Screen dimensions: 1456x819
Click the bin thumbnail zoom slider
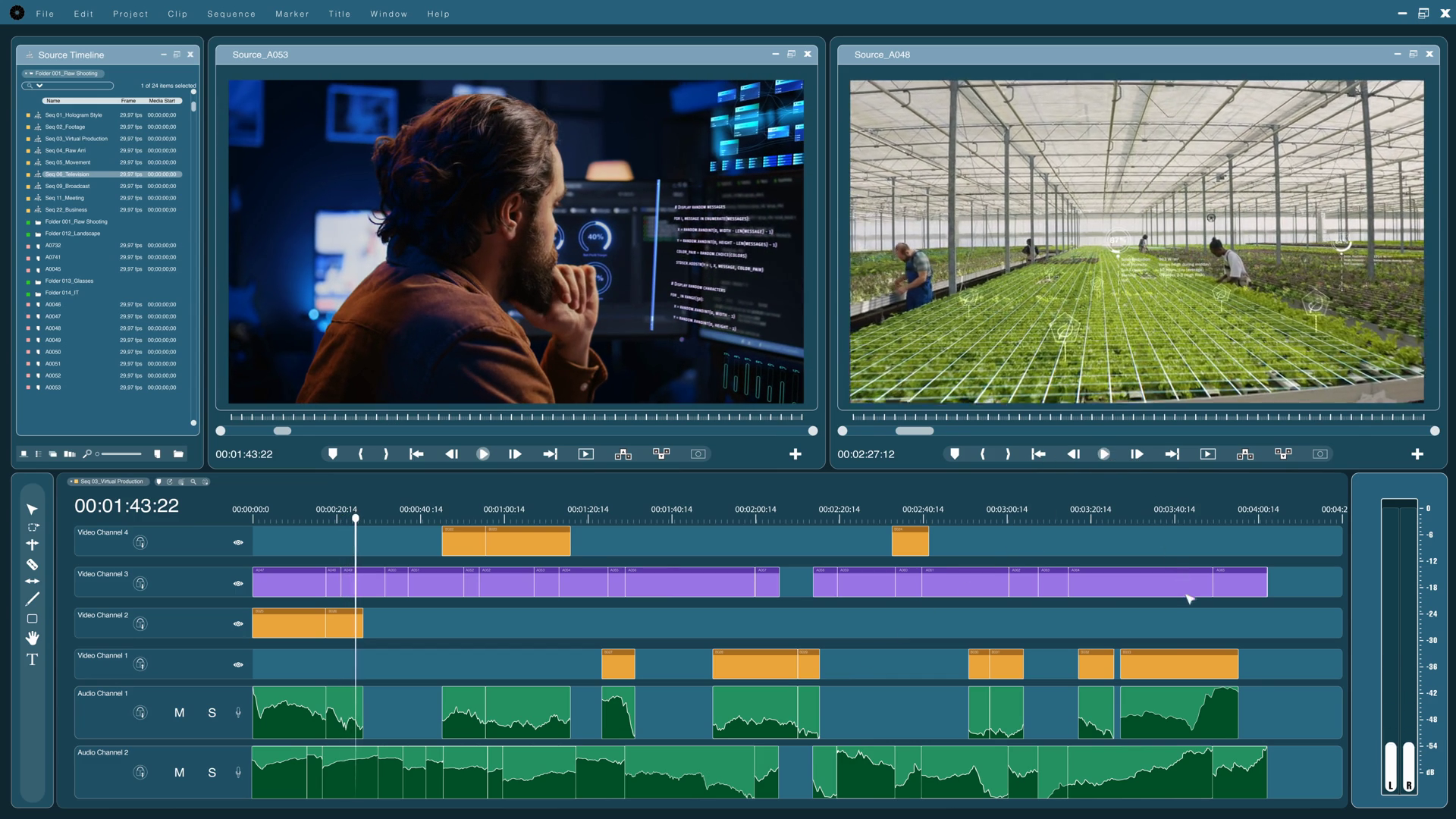click(x=121, y=453)
